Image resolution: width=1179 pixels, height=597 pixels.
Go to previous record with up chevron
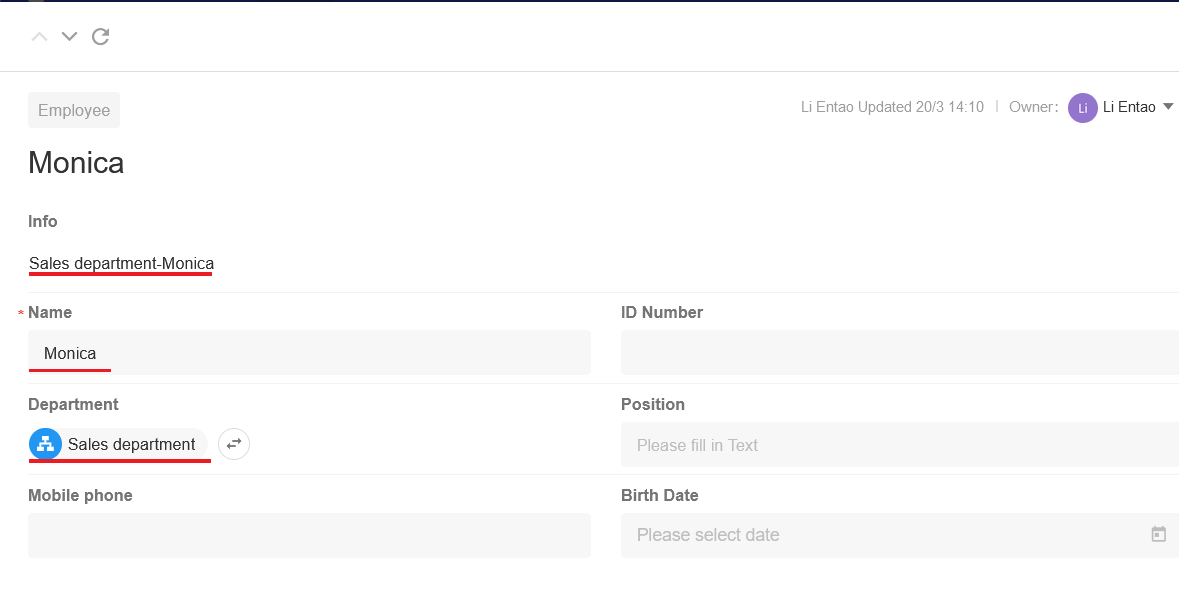[39, 37]
